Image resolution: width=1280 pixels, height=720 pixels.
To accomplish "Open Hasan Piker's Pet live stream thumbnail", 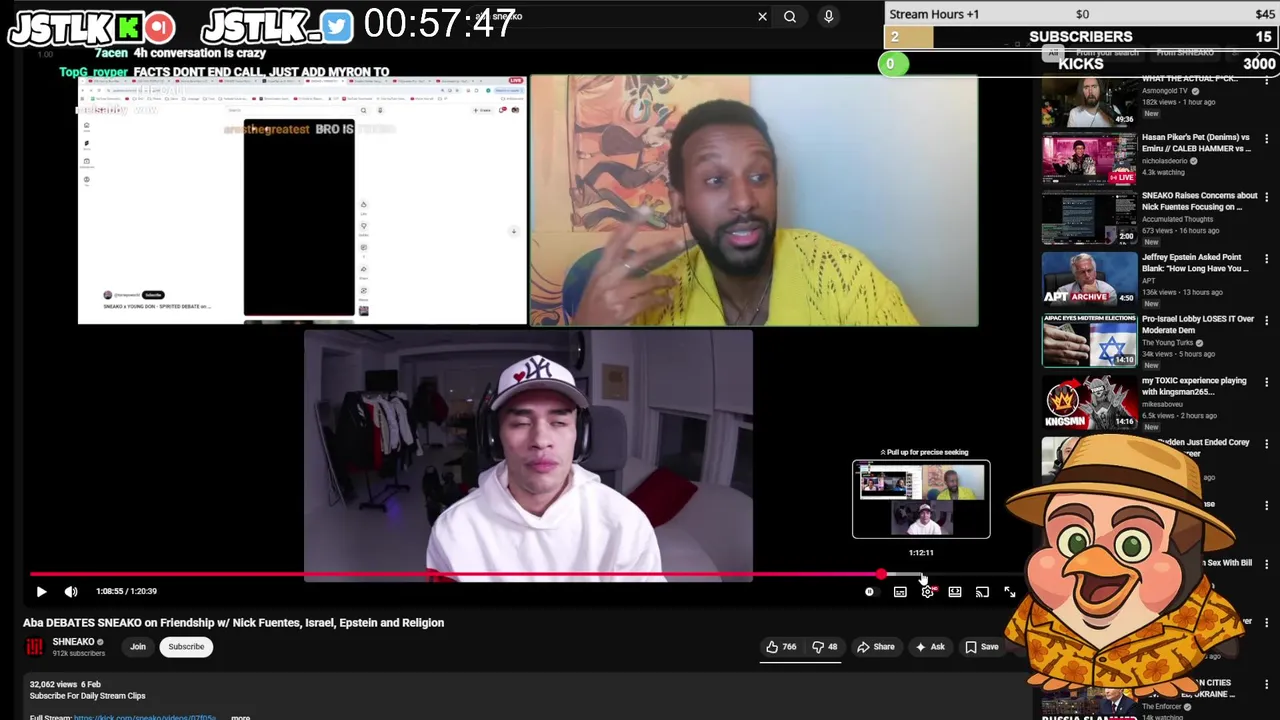I will coord(1090,160).
